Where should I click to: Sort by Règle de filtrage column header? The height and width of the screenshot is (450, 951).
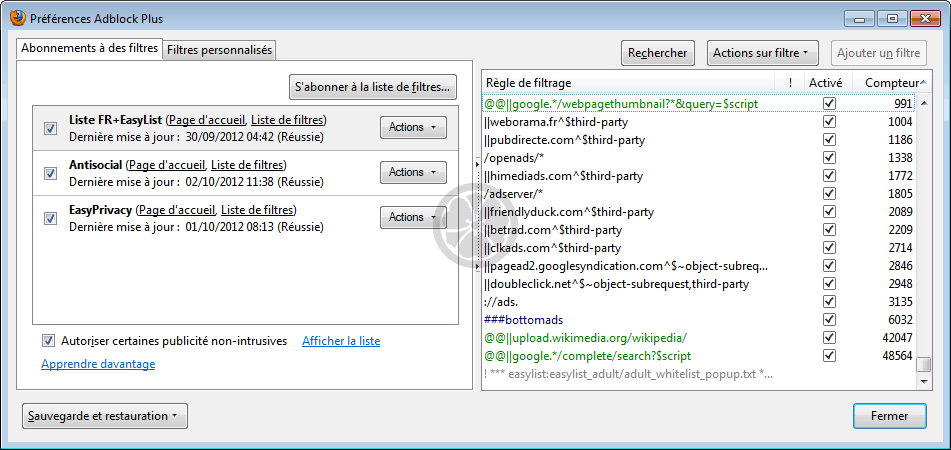628,83
